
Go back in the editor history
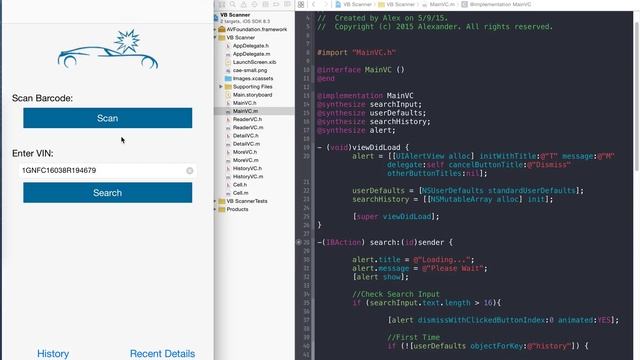pos(313,4)
